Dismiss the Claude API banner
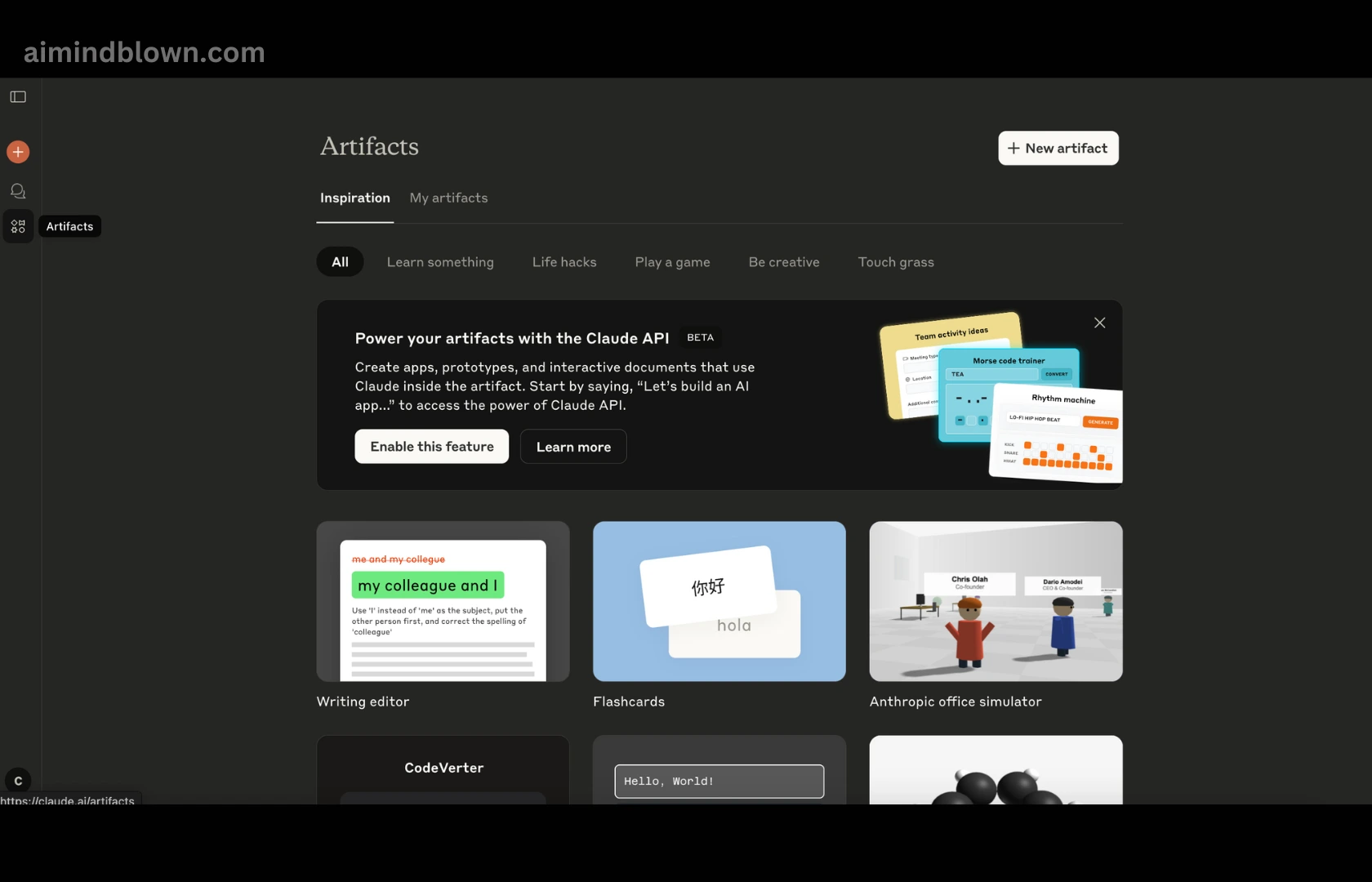 click(x=1099, y=323)
